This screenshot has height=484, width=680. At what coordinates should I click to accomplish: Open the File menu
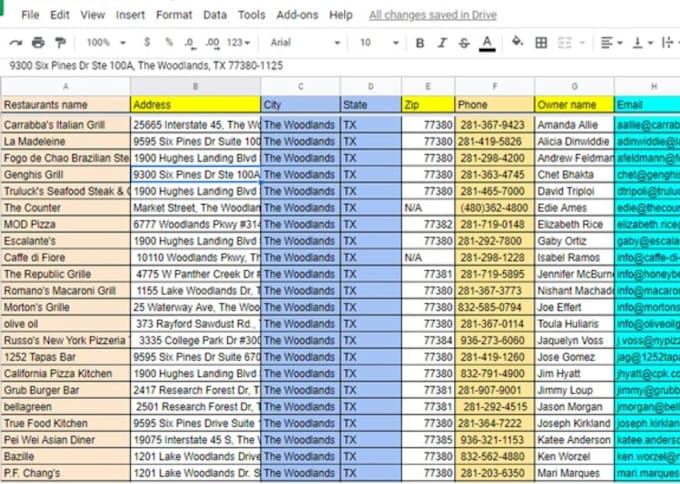coord(30,15)
